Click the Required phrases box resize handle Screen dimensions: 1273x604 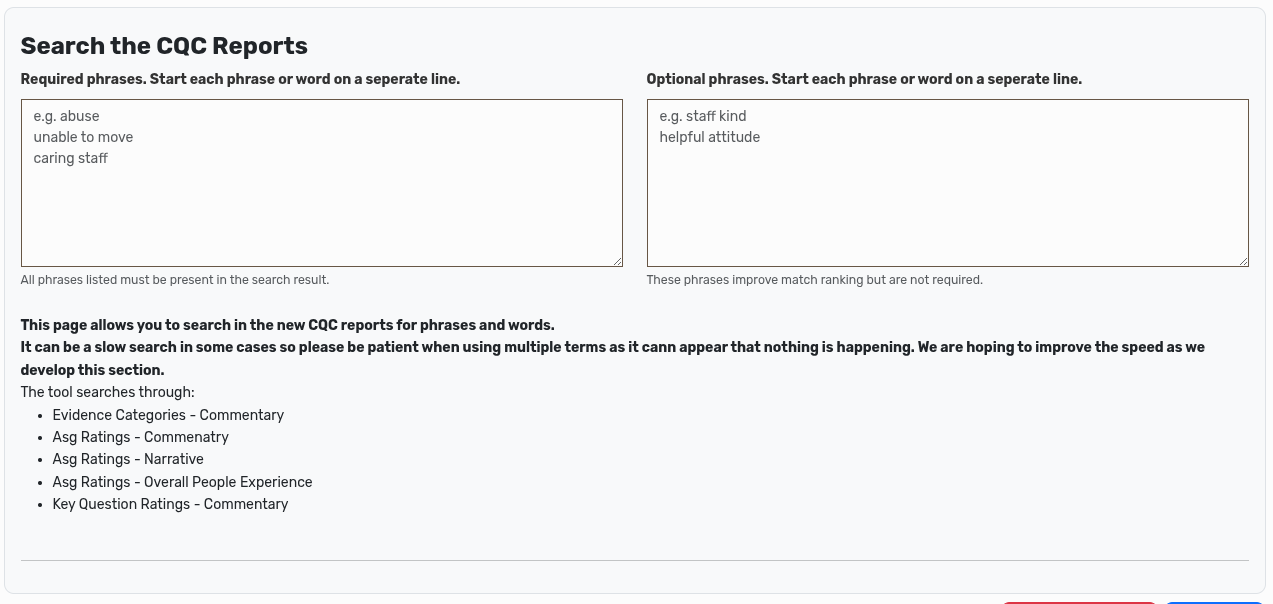pos(617,261)
